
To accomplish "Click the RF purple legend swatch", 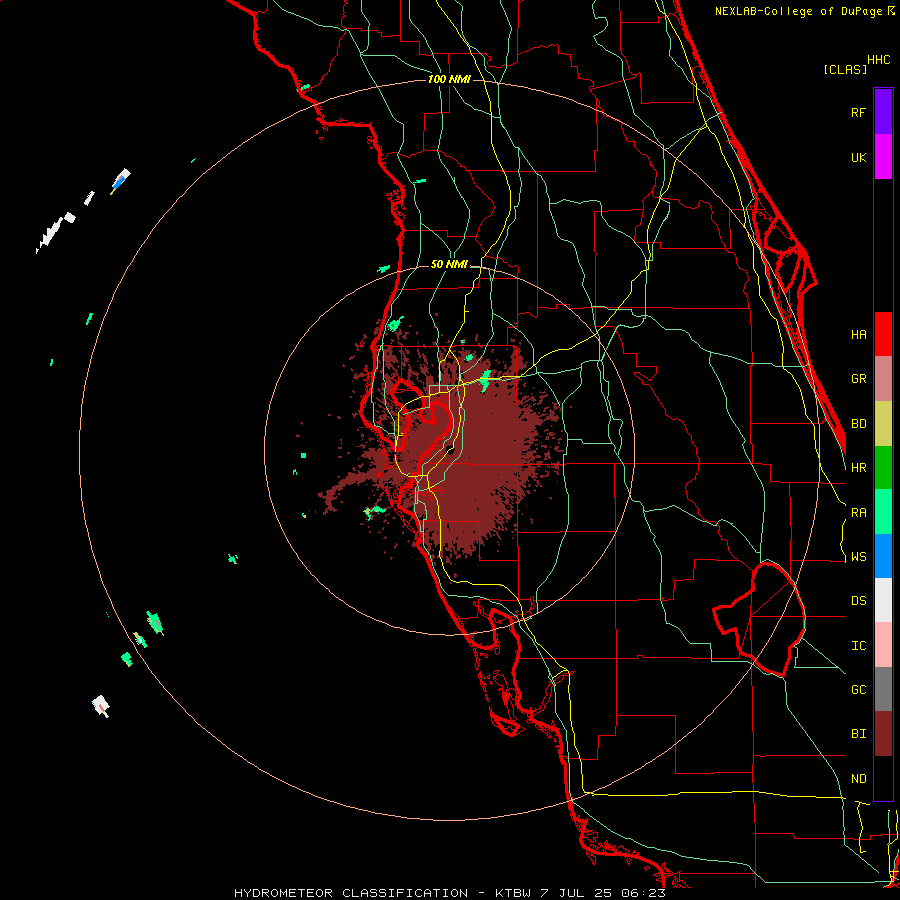I will coord(883,112).
